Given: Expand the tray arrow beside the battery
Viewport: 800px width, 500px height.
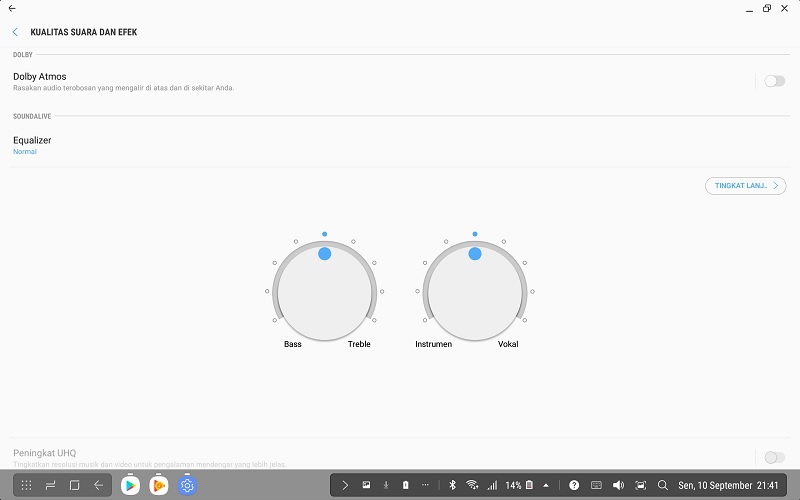Looking at the screenshot, I should pyautogui.click(x=546, y=485).
